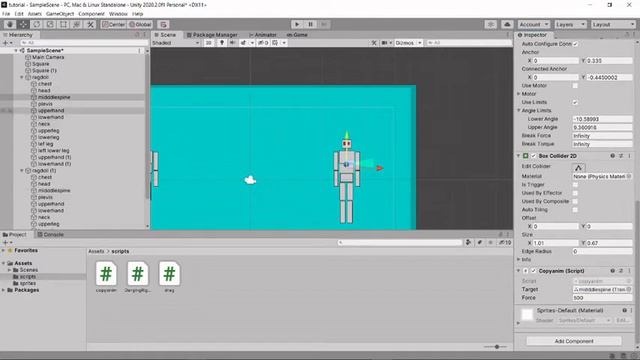Select the Scale tool

click(50, 24)
